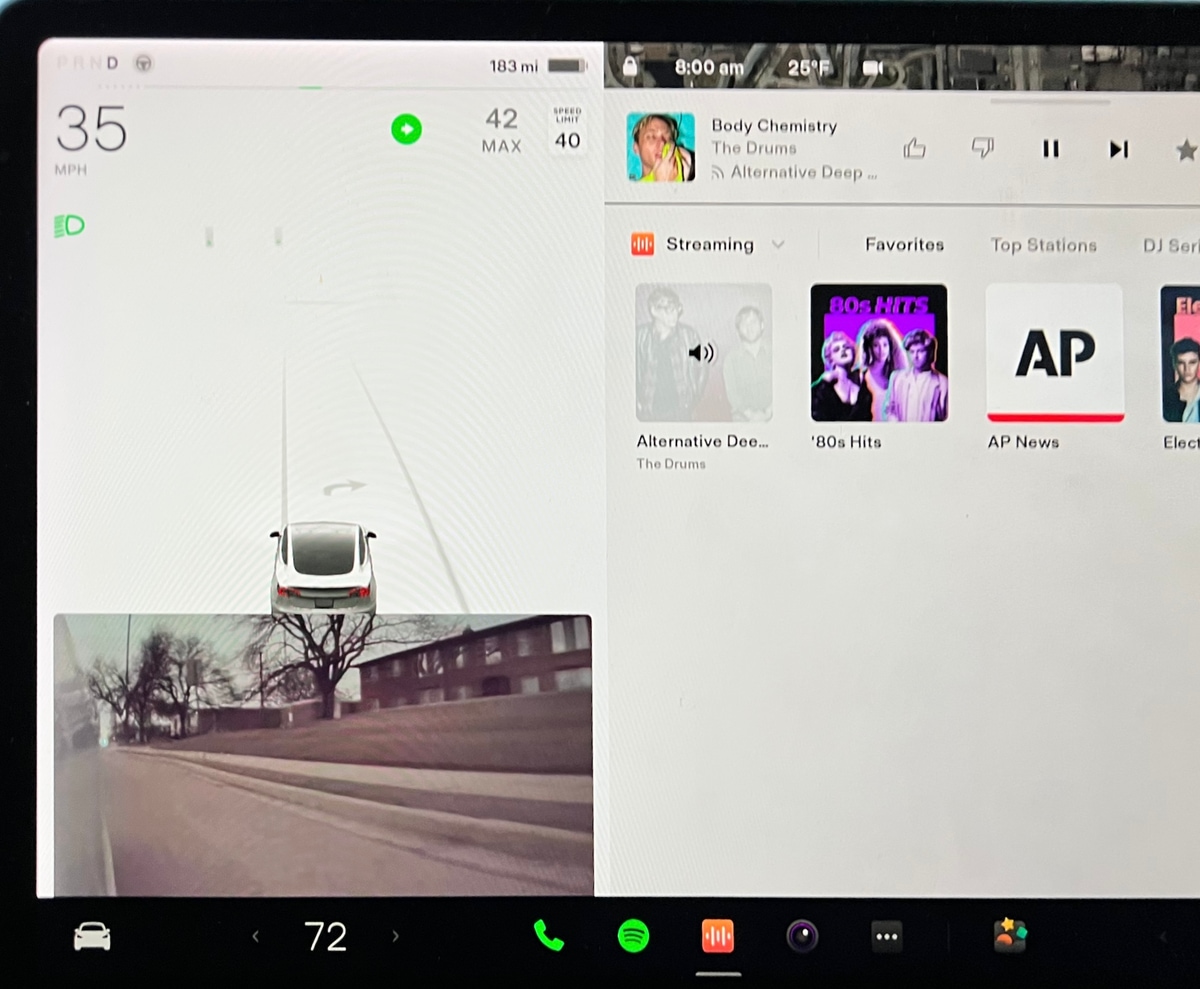Play the '80s Hits station
This screenshot has width=1200, height=989.
coord(879,352)
